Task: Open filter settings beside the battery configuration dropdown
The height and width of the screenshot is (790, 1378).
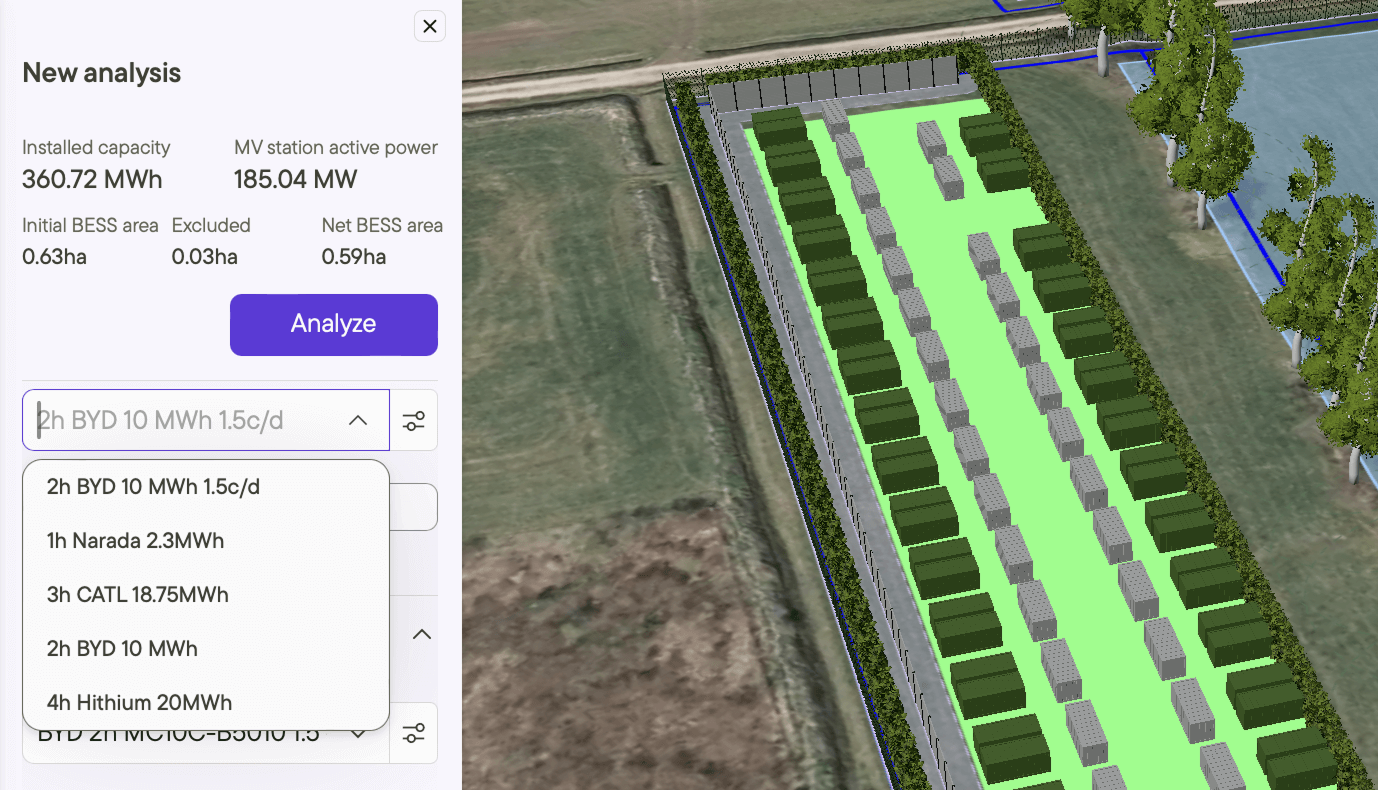Action: click(x=414, y=420)
